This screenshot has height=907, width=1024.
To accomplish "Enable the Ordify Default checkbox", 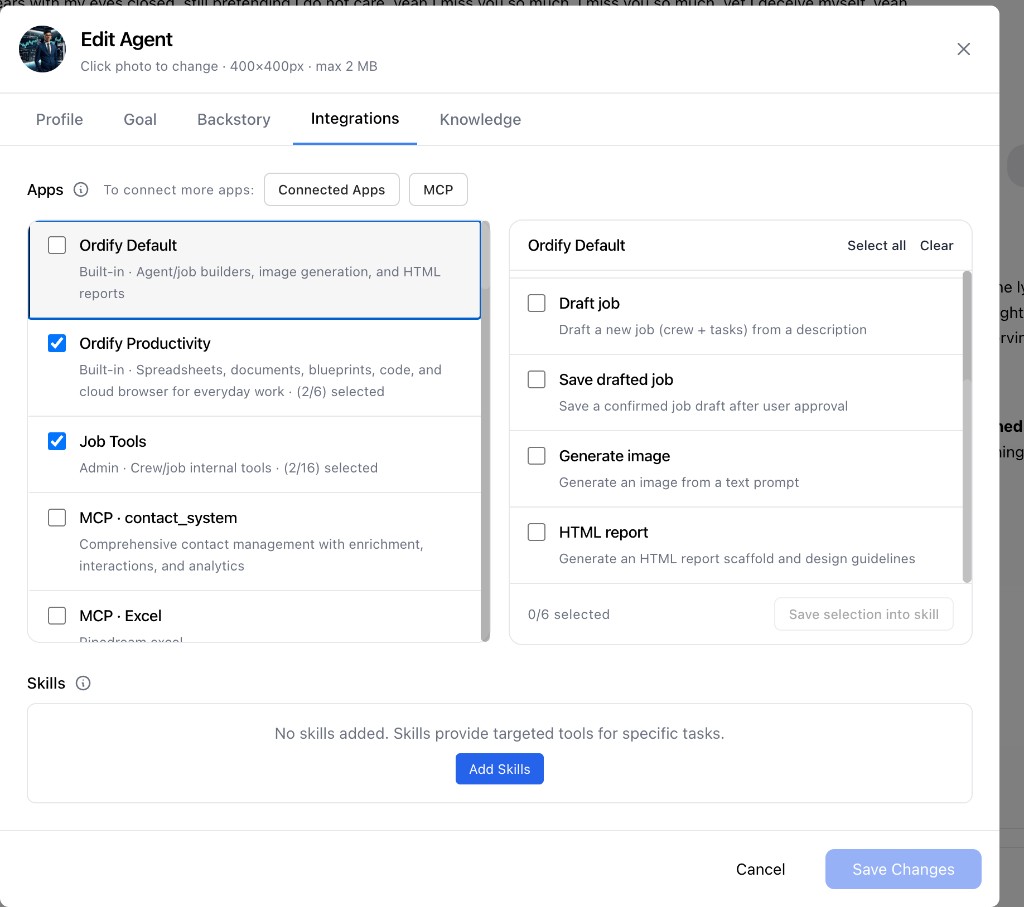I will click(57, 245).
